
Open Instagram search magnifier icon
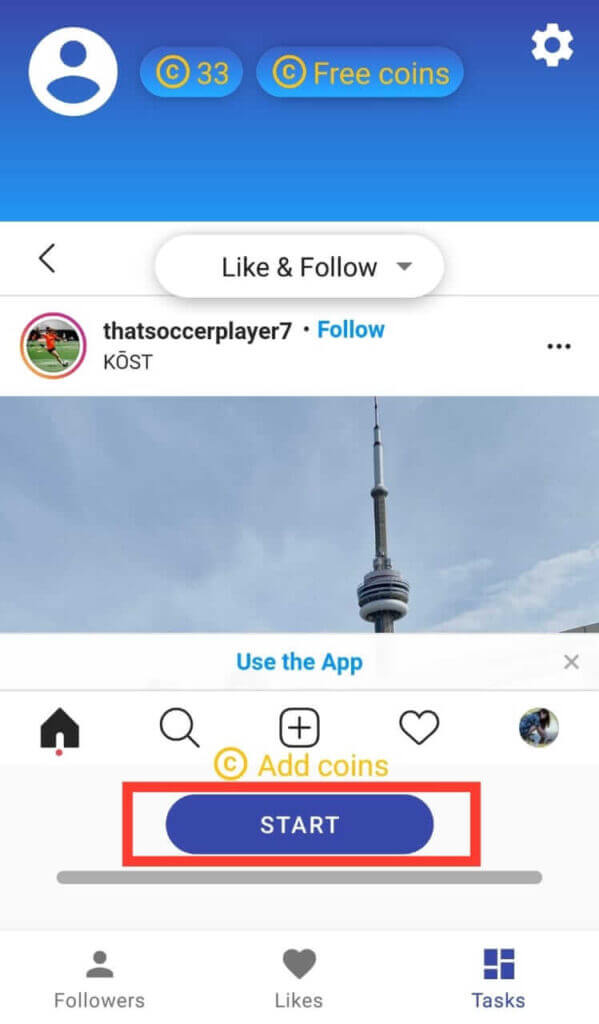coord(179,728)
